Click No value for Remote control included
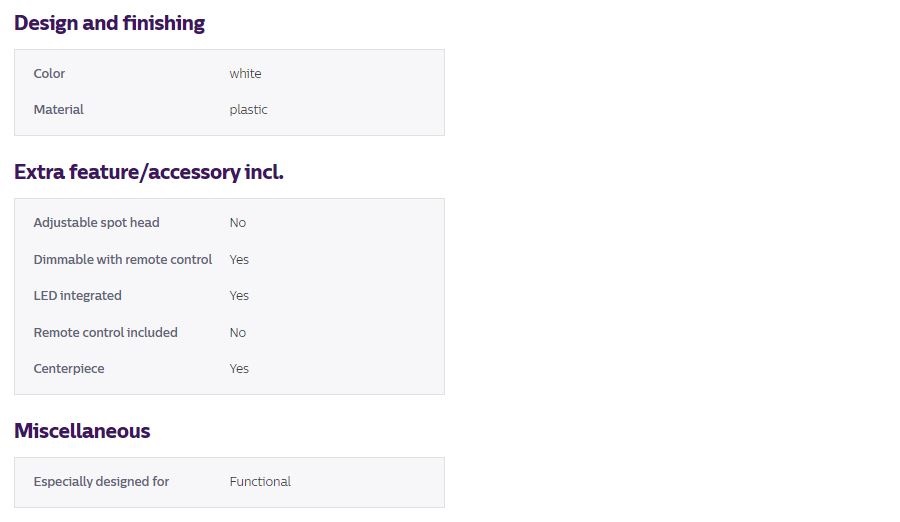The height and width of the screenshot is (522, 900). click(x=238, y=332)
